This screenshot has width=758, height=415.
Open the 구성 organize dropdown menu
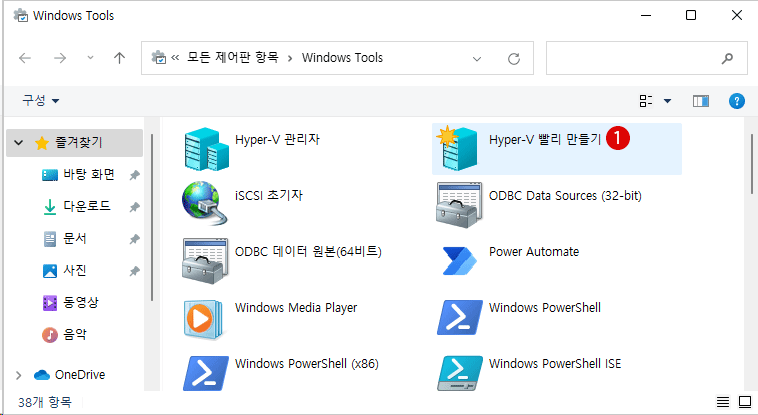[x=41, y=101]
